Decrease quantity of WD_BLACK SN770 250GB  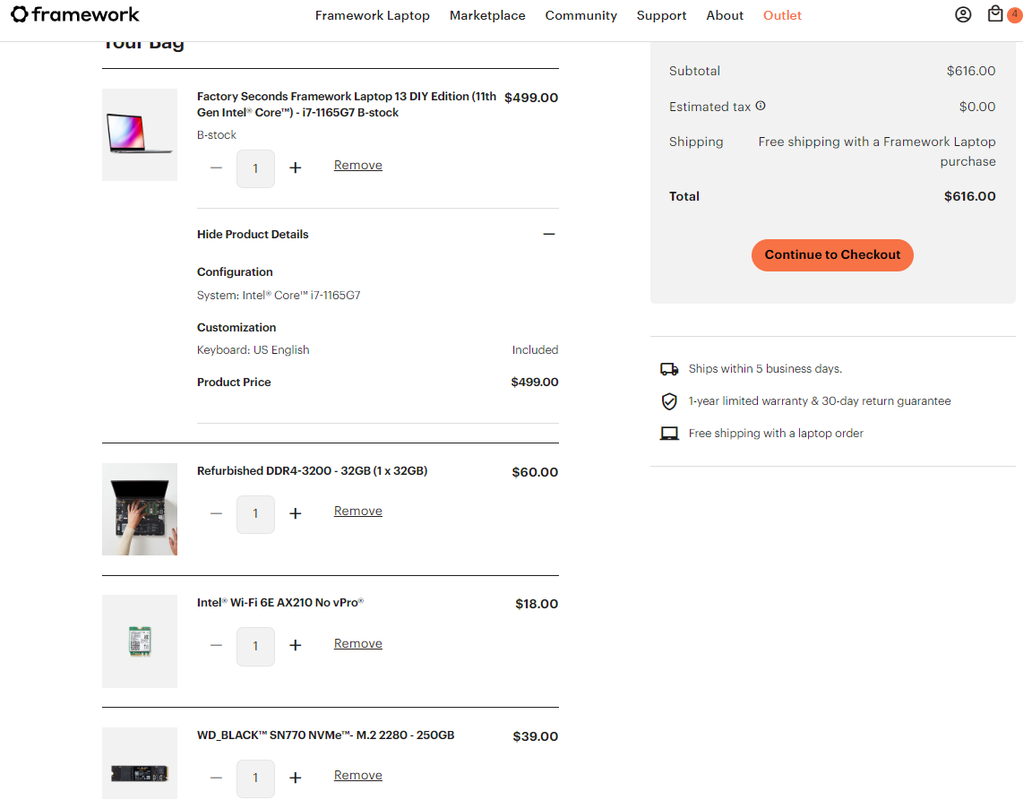pyautogui.click(x=216, y=778)
